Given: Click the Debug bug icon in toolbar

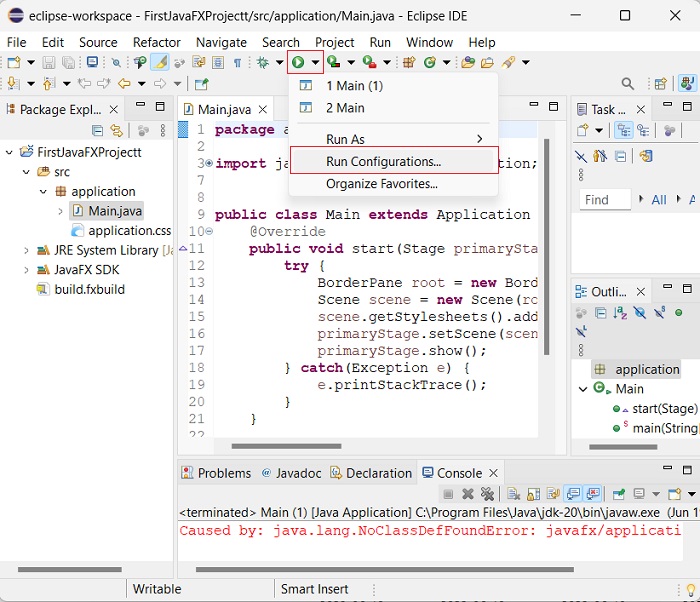Looking at the screenshot, I should [x=264, y=62].
